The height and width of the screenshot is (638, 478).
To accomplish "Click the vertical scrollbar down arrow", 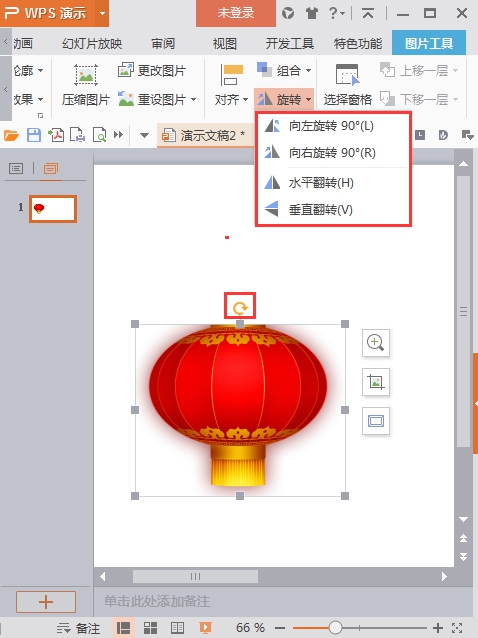I will pyautogui.click(x=463, y=519).
